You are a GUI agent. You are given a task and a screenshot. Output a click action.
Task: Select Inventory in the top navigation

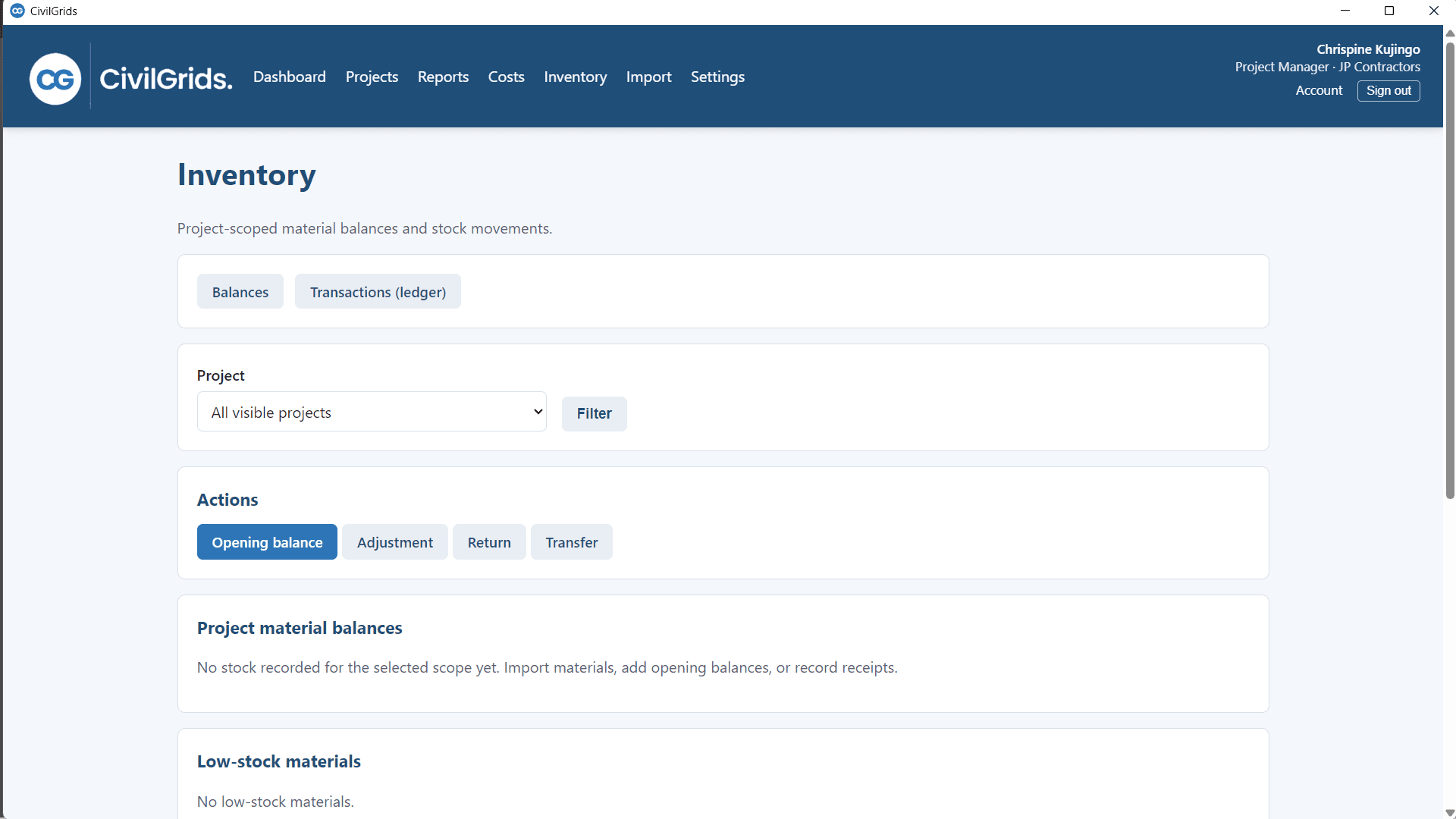pos(575,77)
